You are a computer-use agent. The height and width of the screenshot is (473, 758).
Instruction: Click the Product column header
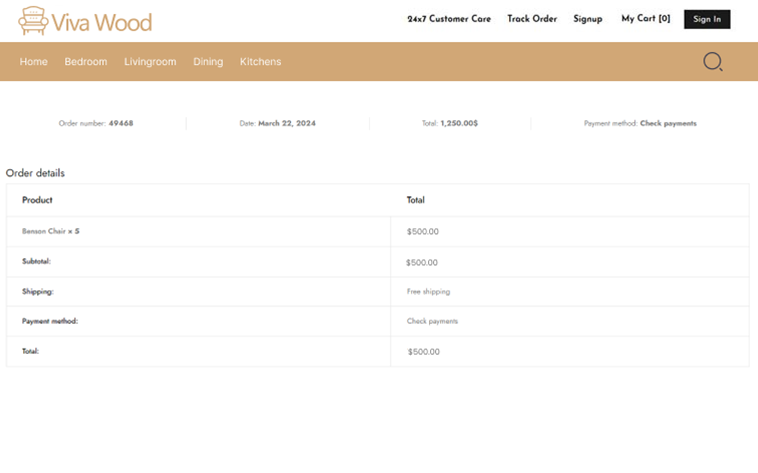click(37, 200)
